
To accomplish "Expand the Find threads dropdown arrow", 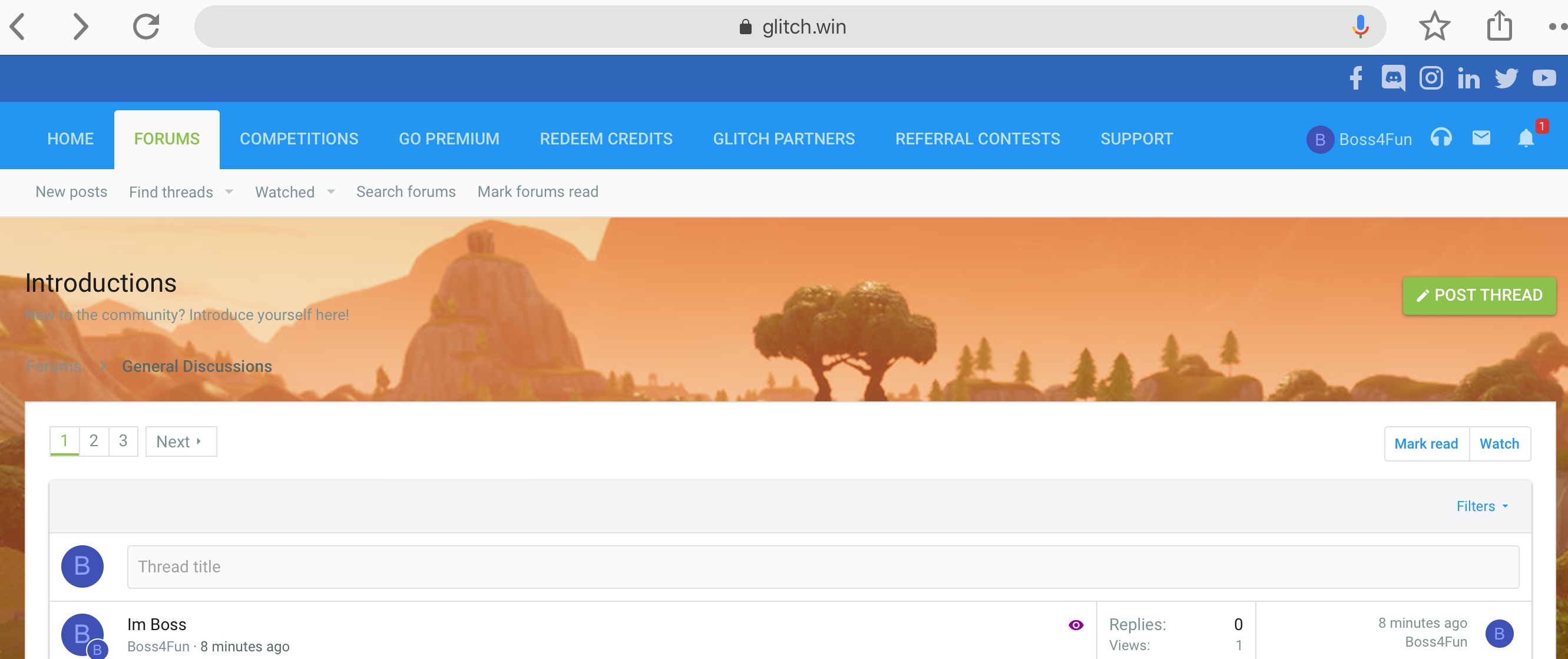I will tap(229, 192).
